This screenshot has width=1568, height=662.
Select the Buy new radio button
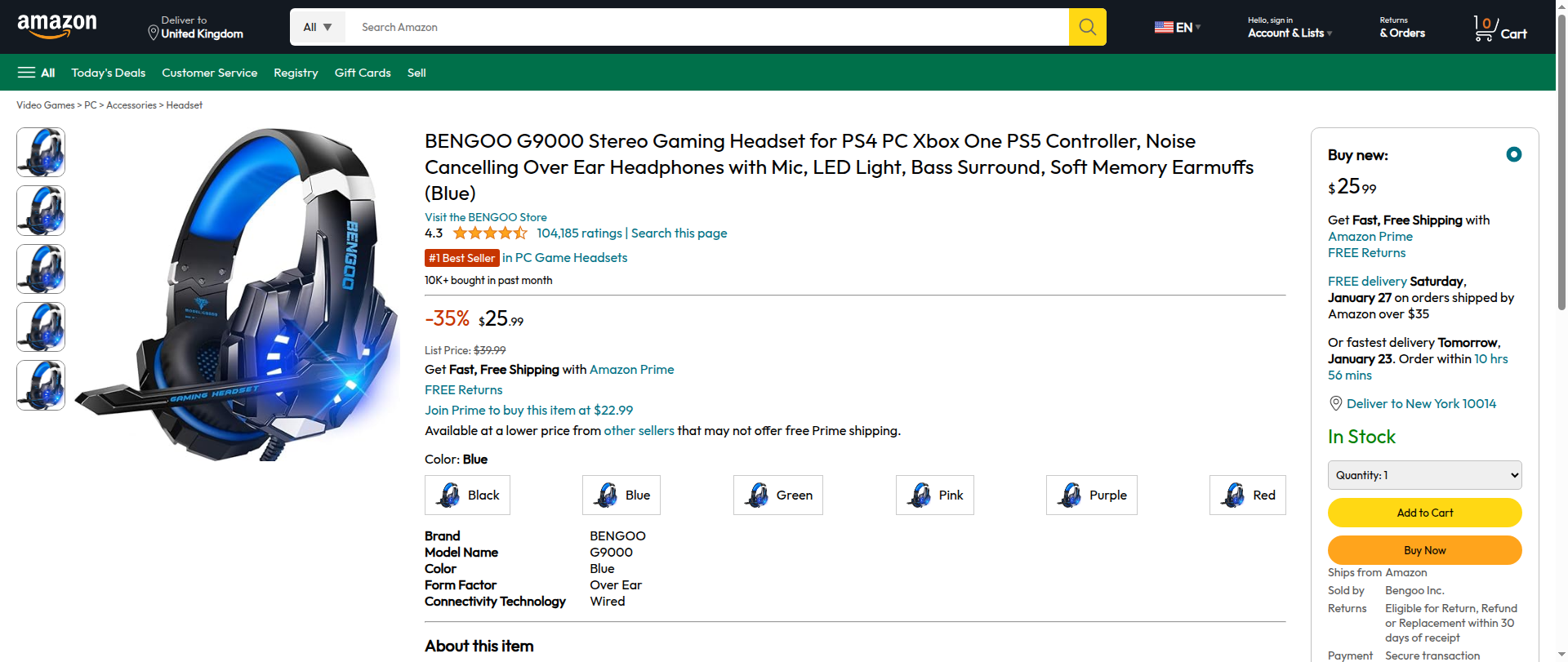(1513, 154)
